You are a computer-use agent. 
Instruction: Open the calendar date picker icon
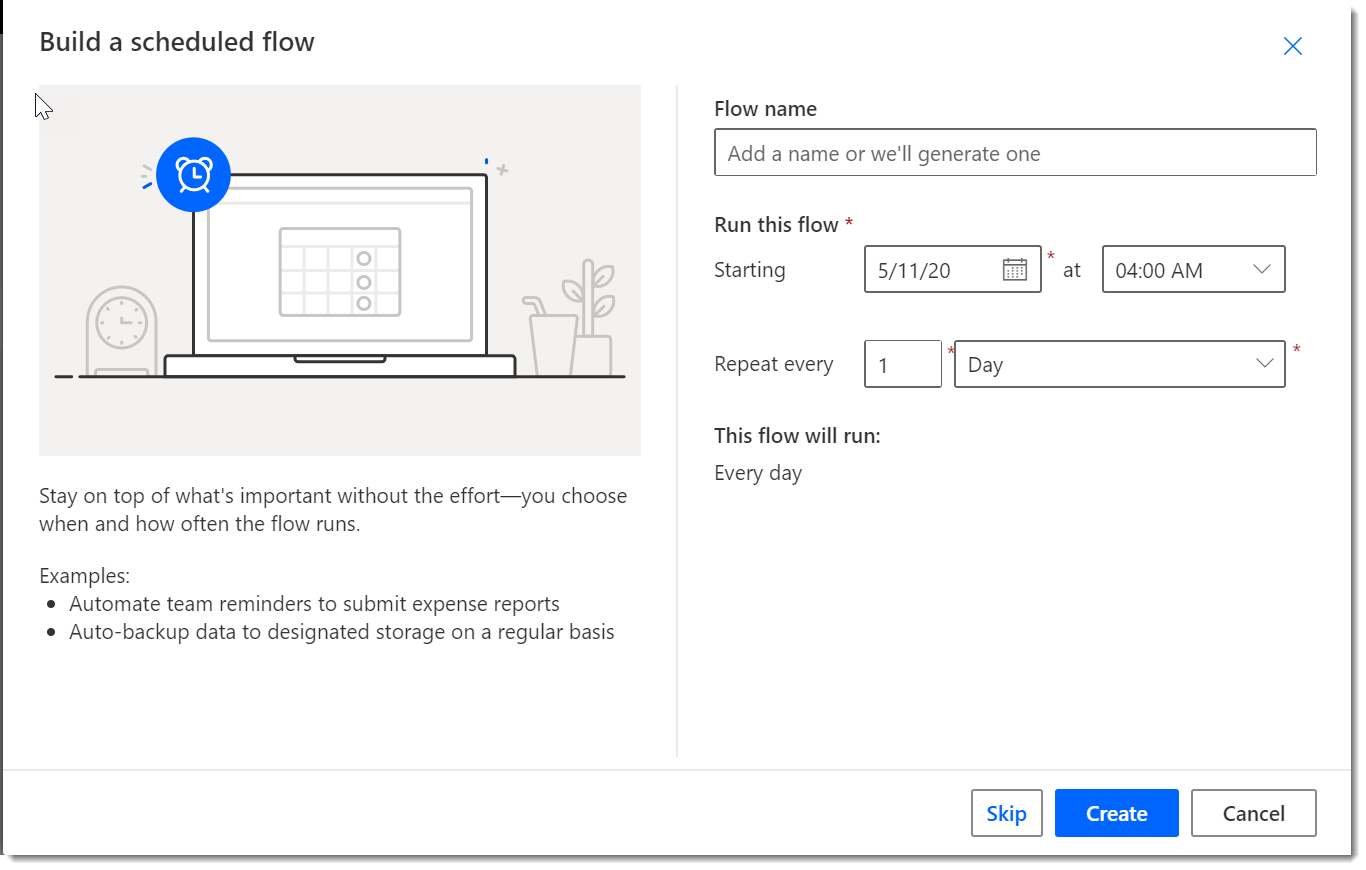pos(1015,270)
